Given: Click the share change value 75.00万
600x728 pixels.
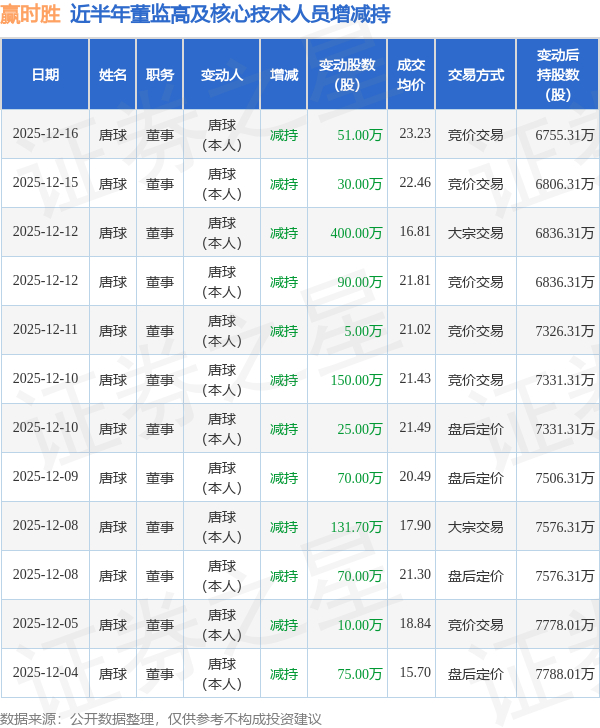Looking at the screenshot, I should coord(359,674).
